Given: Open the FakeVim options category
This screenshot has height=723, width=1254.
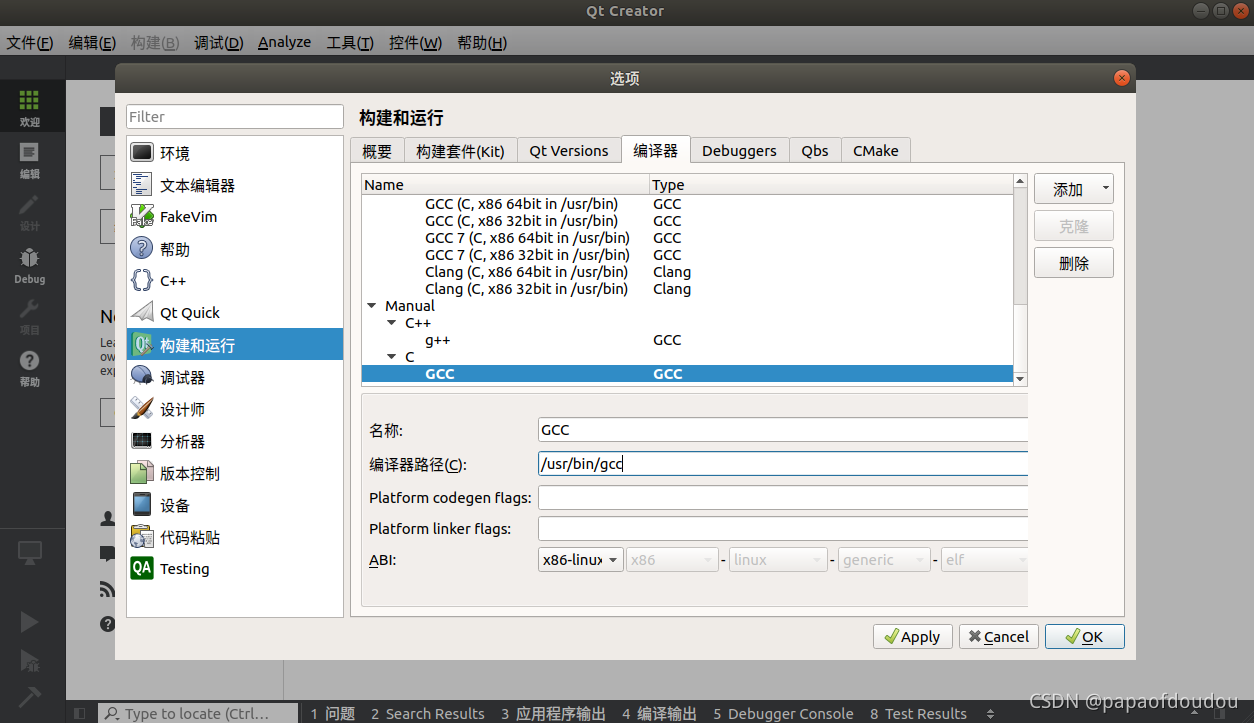Looking at the screenshot, I should [235, 217].
